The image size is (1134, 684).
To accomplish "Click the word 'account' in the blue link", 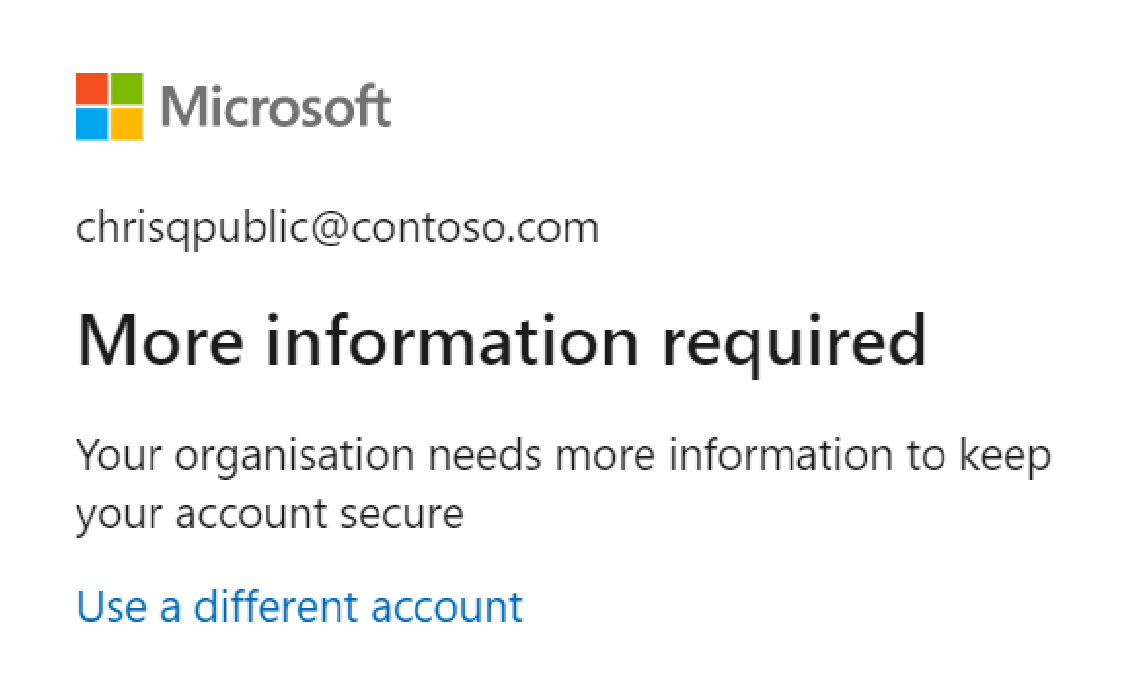I will tap(447, 608).
